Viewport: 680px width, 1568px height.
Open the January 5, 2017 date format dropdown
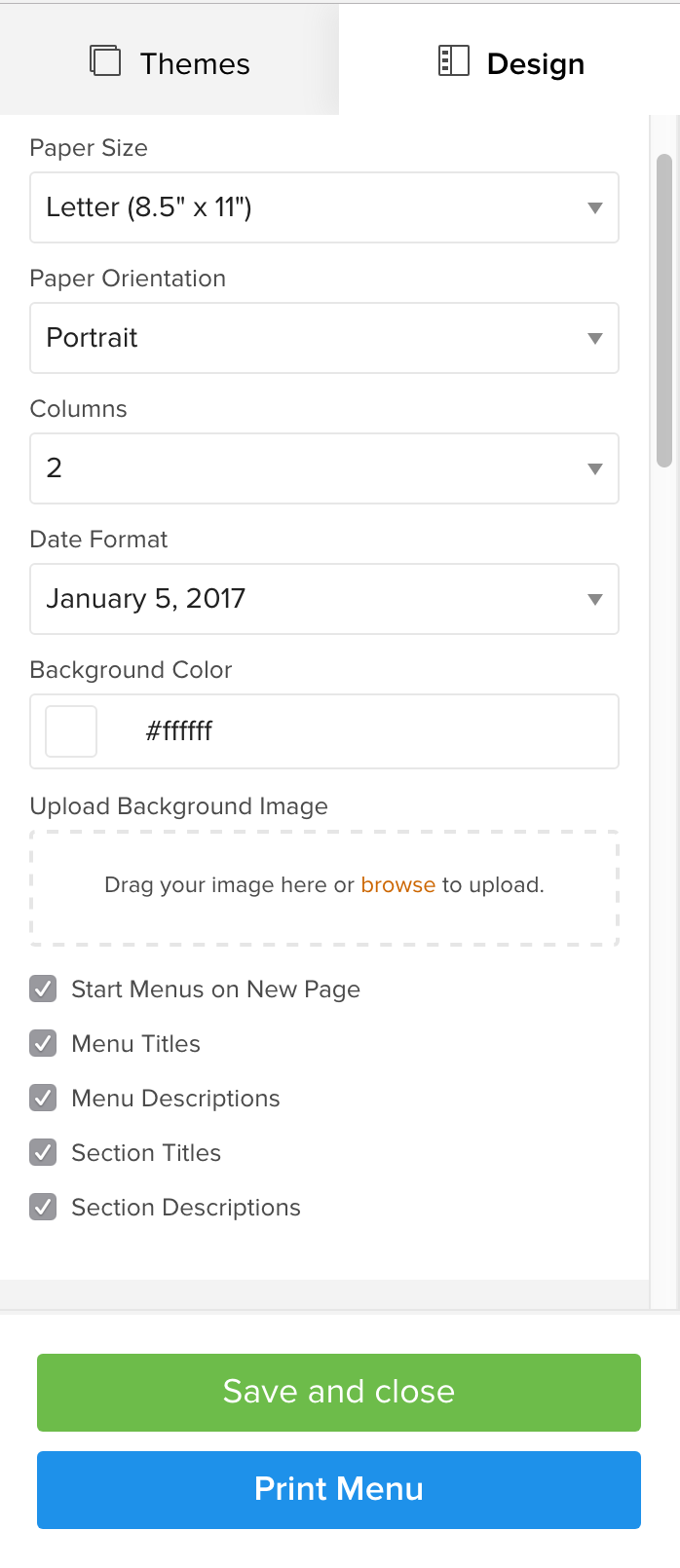324,599
